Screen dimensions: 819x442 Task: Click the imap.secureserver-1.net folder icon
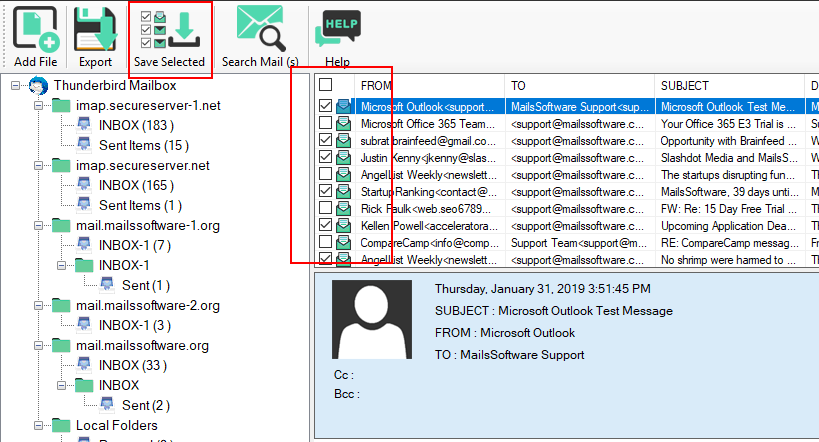61,106
